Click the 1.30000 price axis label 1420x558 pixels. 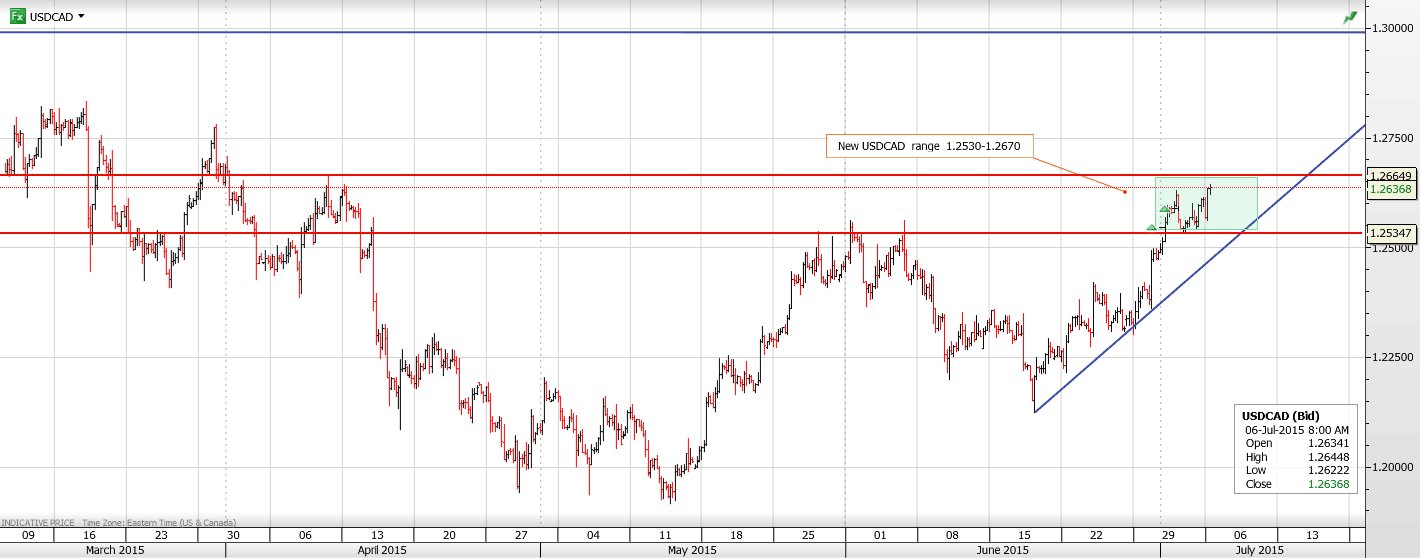(1392, 29)
